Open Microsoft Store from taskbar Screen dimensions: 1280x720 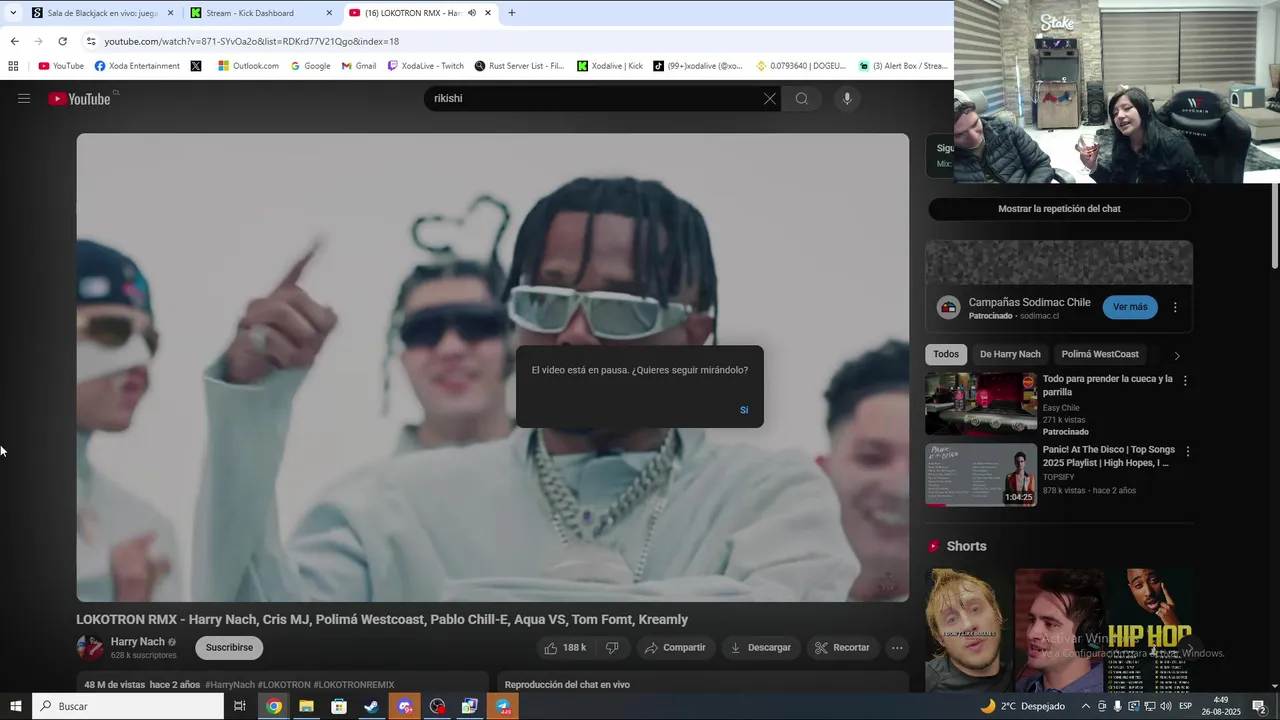click(x=338, y=706)
